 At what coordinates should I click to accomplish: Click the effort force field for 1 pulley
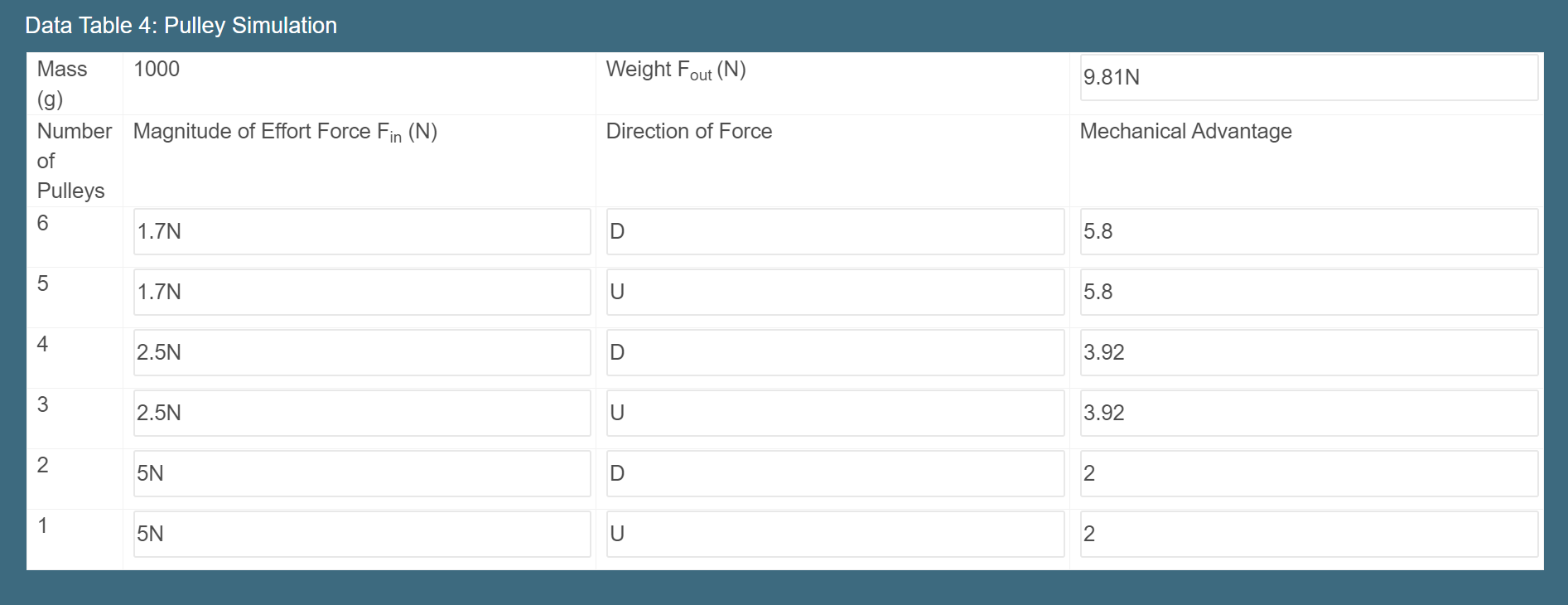click(362, 534)
